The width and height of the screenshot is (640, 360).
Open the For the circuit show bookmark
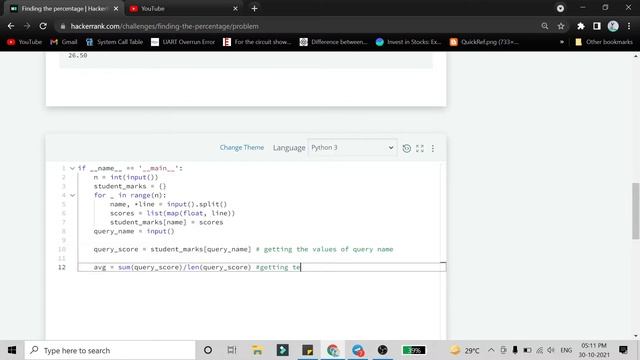click(x=257, y=42)
